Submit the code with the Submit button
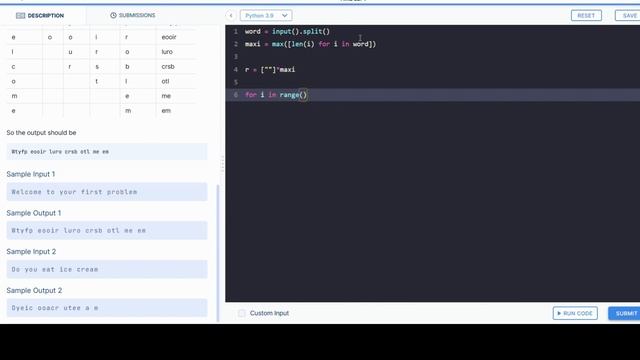 pos(625,313)
